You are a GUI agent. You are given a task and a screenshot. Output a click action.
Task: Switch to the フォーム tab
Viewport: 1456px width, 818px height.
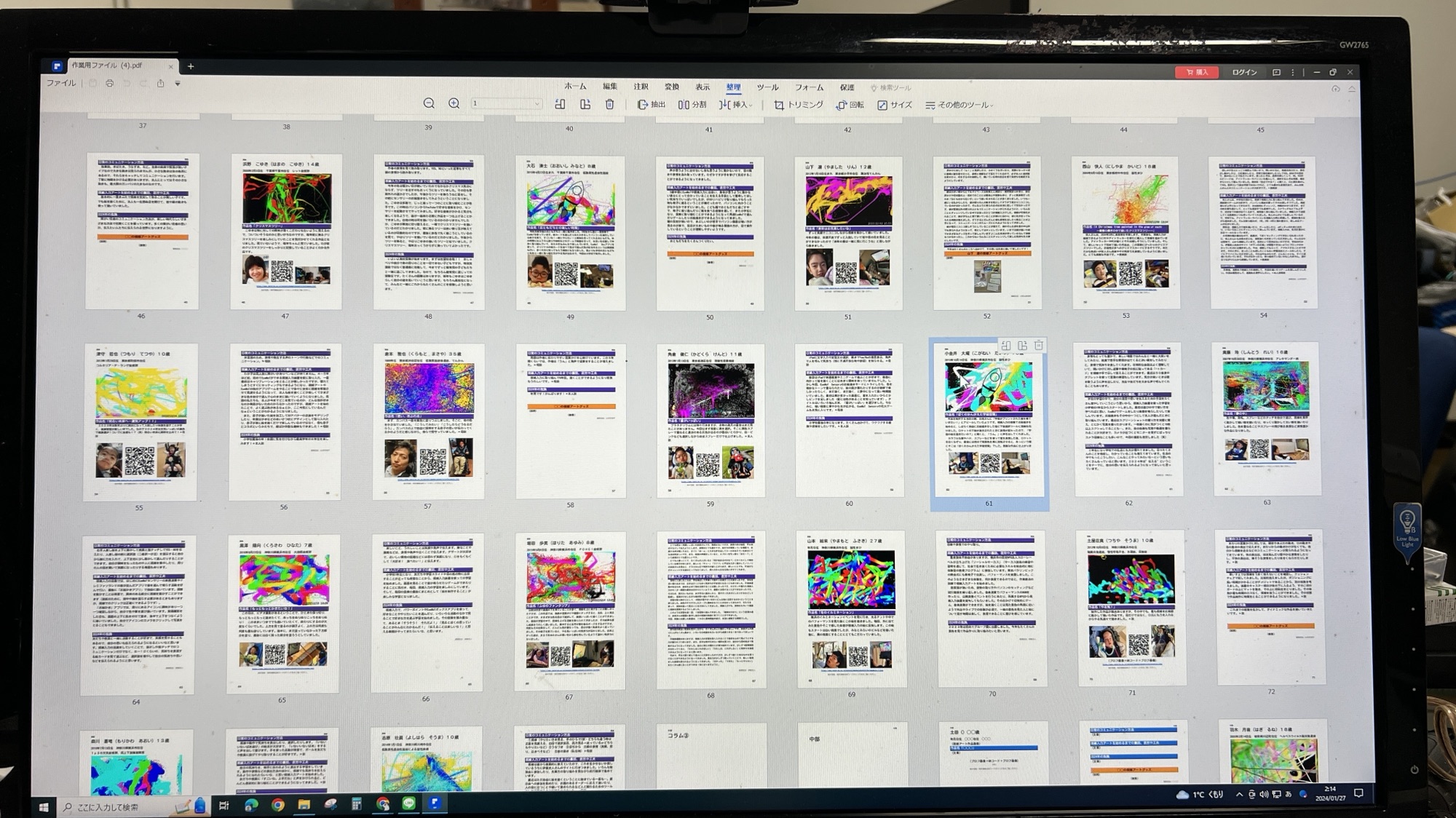click(x=809, y=87)
